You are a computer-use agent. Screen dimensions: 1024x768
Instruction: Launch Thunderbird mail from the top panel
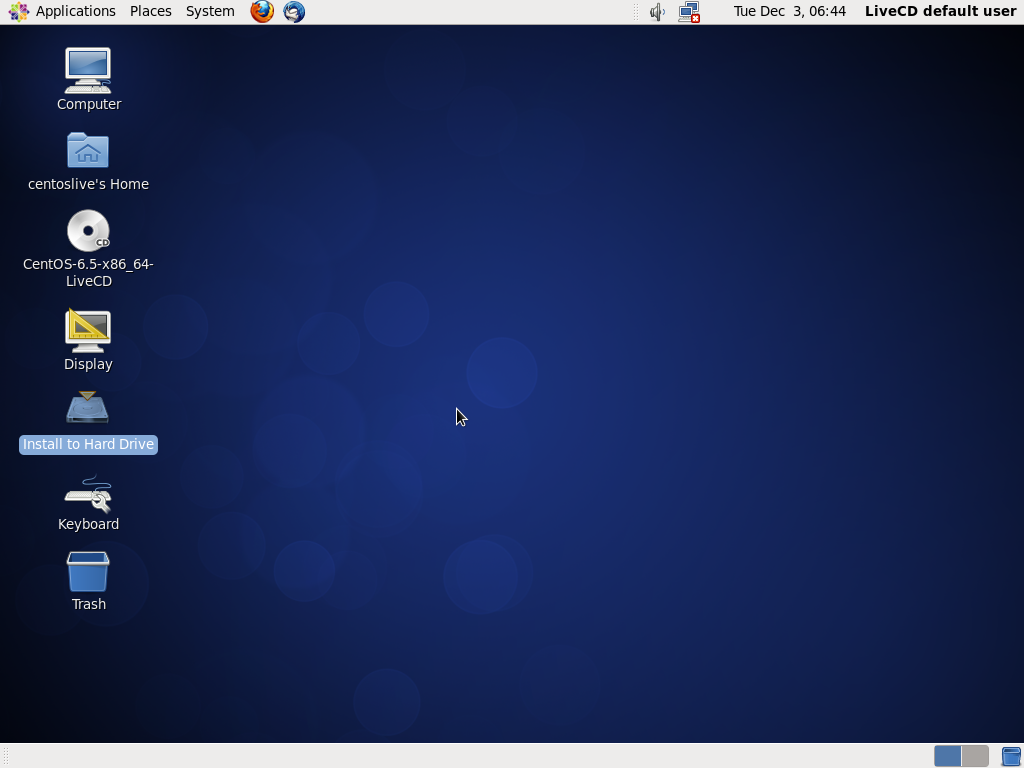point(294,12)
